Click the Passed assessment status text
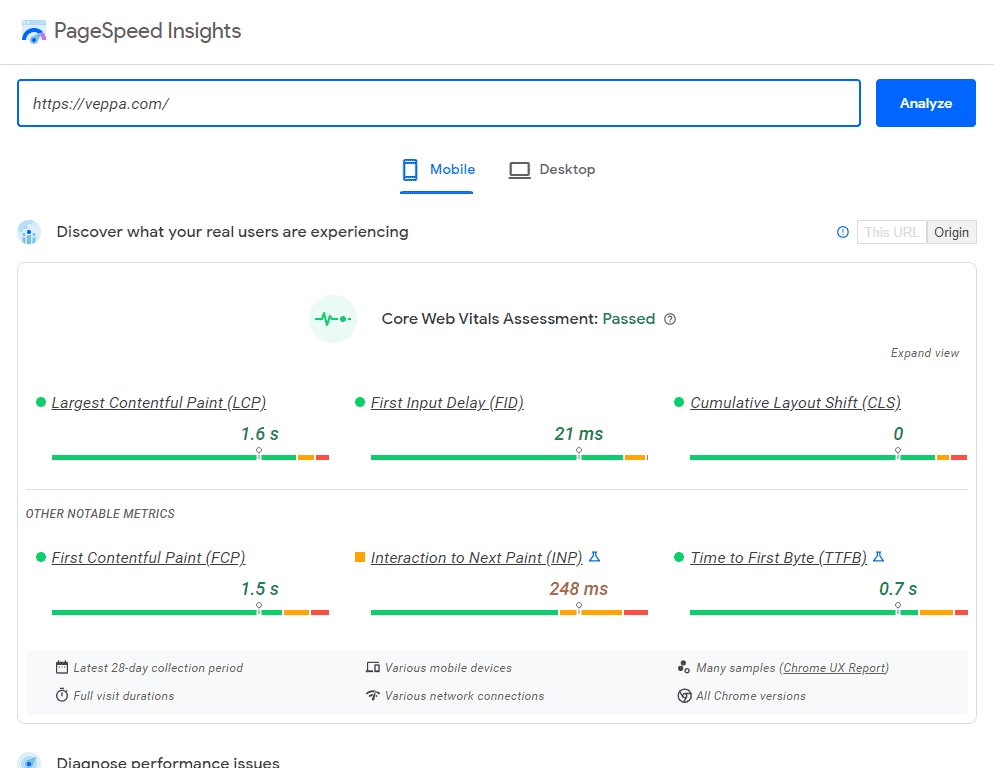994x768 pixels. (x=628, y=319)
